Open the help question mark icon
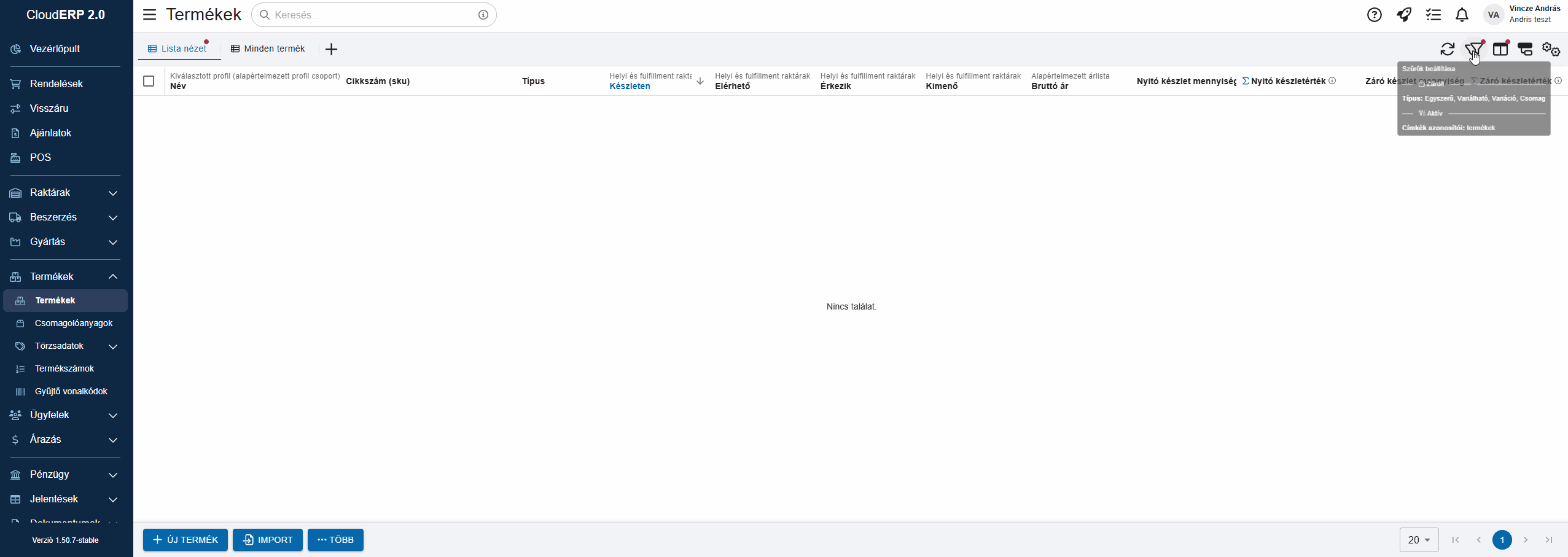 (1375, 15)
